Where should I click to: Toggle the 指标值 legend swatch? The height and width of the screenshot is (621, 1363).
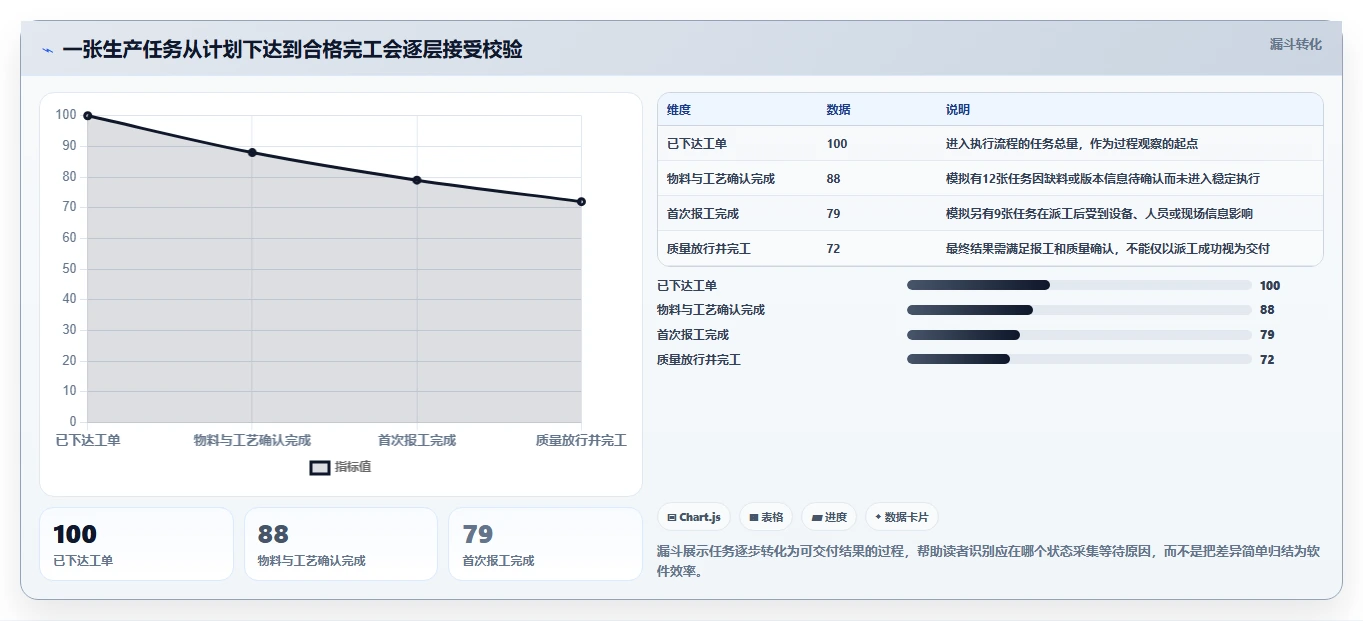(x=320, y=468)
